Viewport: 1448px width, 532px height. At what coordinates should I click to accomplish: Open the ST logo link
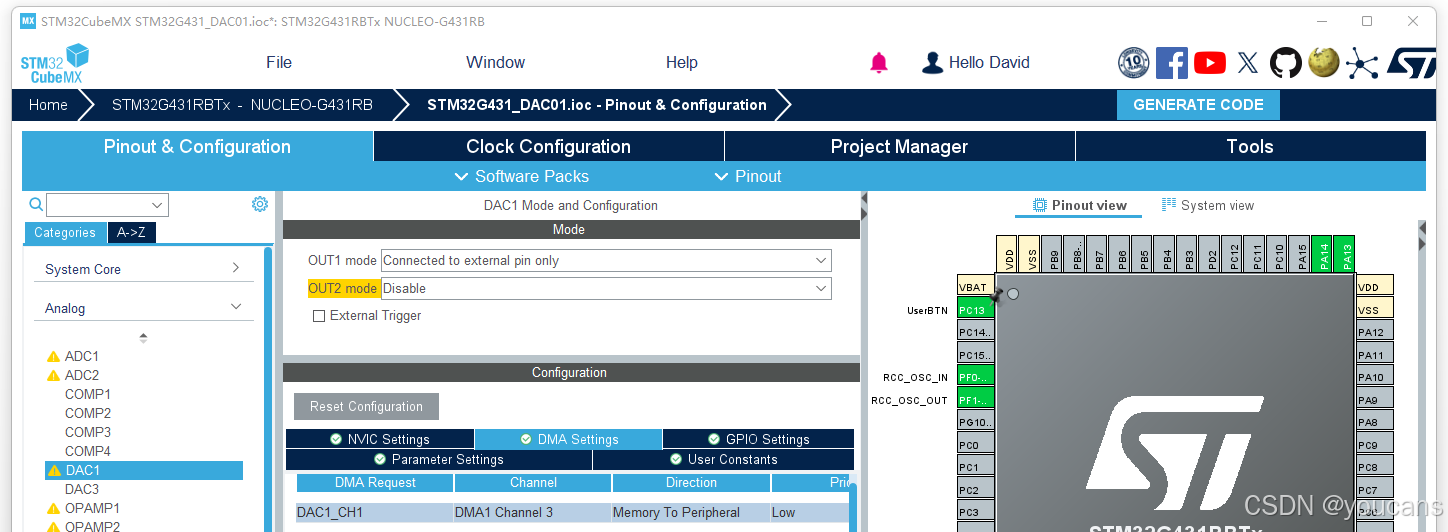point(1411,63)
